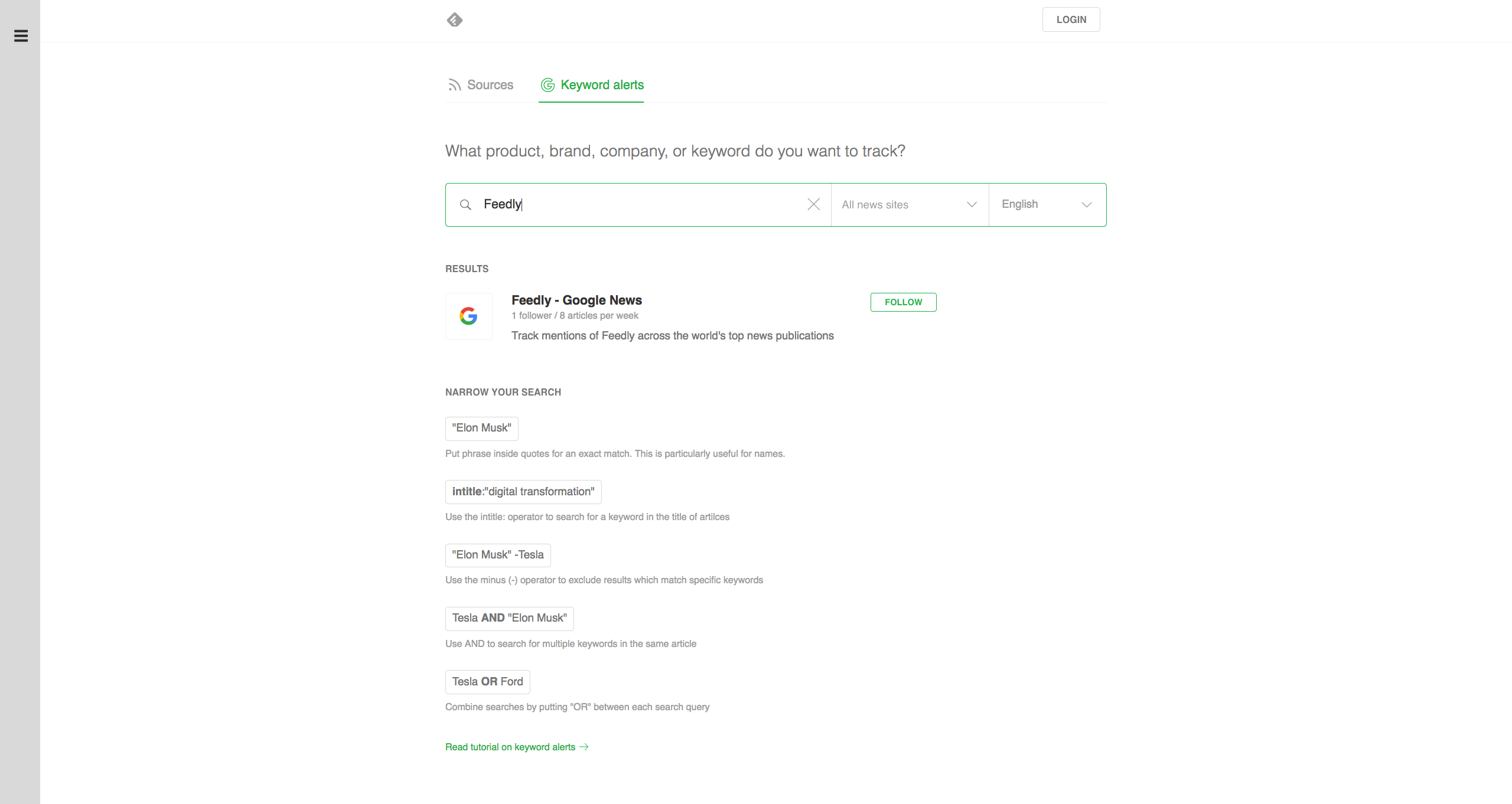Click the intitle operator example chip
Image resolution: width=1512 pixels, height=804 pixels.
pyautogui.click(x=522, y=491)
